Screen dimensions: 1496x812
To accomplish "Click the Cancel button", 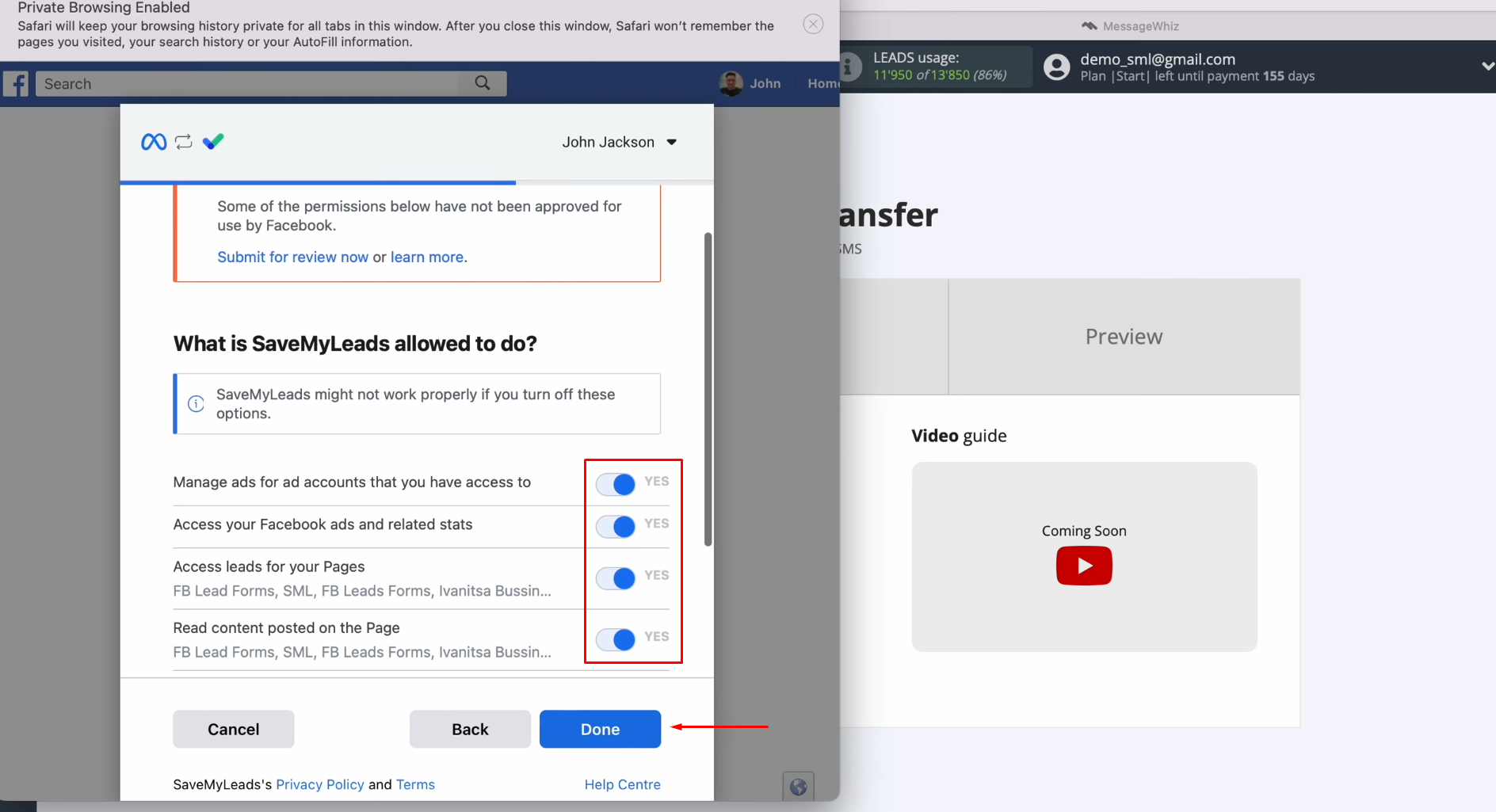I will (x=234, y=729).
